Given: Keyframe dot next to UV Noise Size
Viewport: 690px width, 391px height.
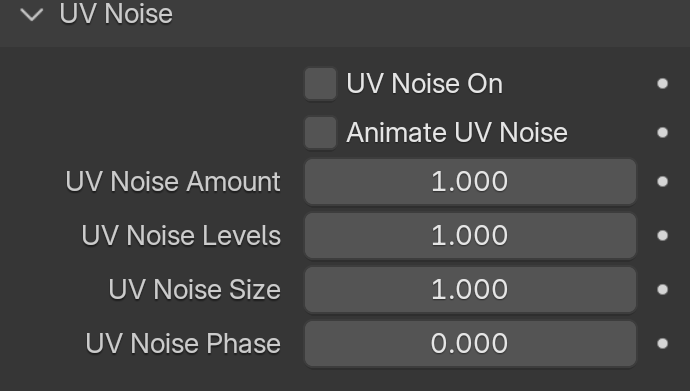Looking at the screenshot, I should [662, 289].
